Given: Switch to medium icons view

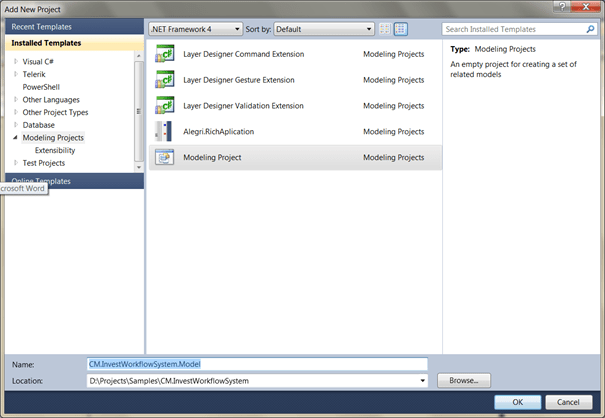Looking at the screenshot, I should 400,30.
